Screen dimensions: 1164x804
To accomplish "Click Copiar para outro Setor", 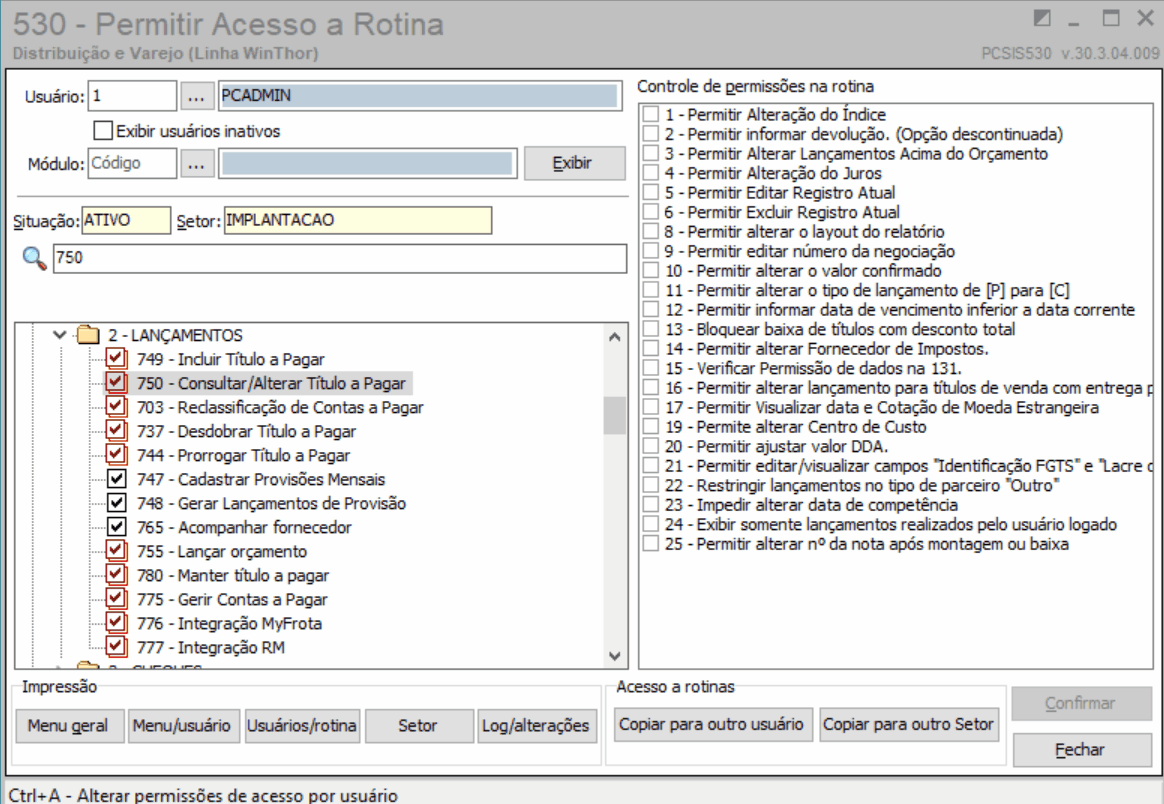I will click(x=909, y=724).
